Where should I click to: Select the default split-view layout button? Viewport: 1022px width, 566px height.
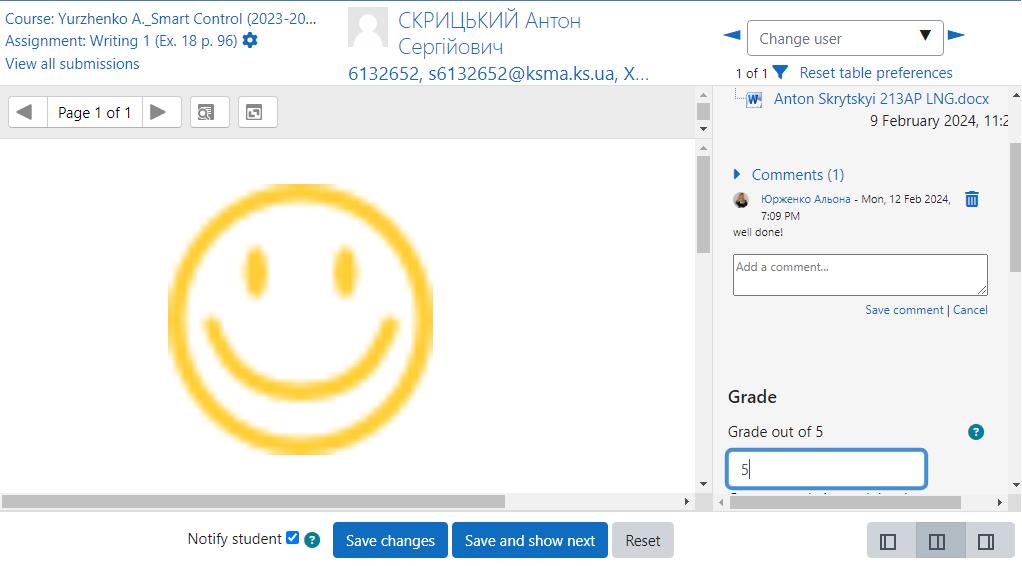(937, 541)
